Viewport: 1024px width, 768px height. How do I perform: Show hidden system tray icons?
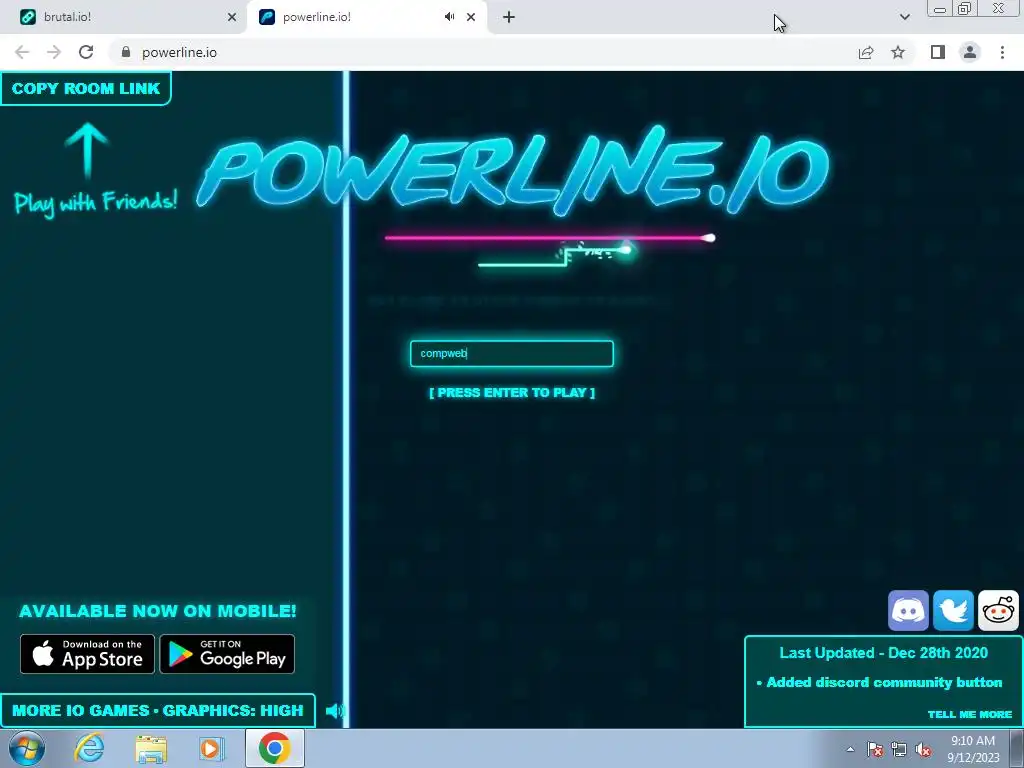click(850, 749)
